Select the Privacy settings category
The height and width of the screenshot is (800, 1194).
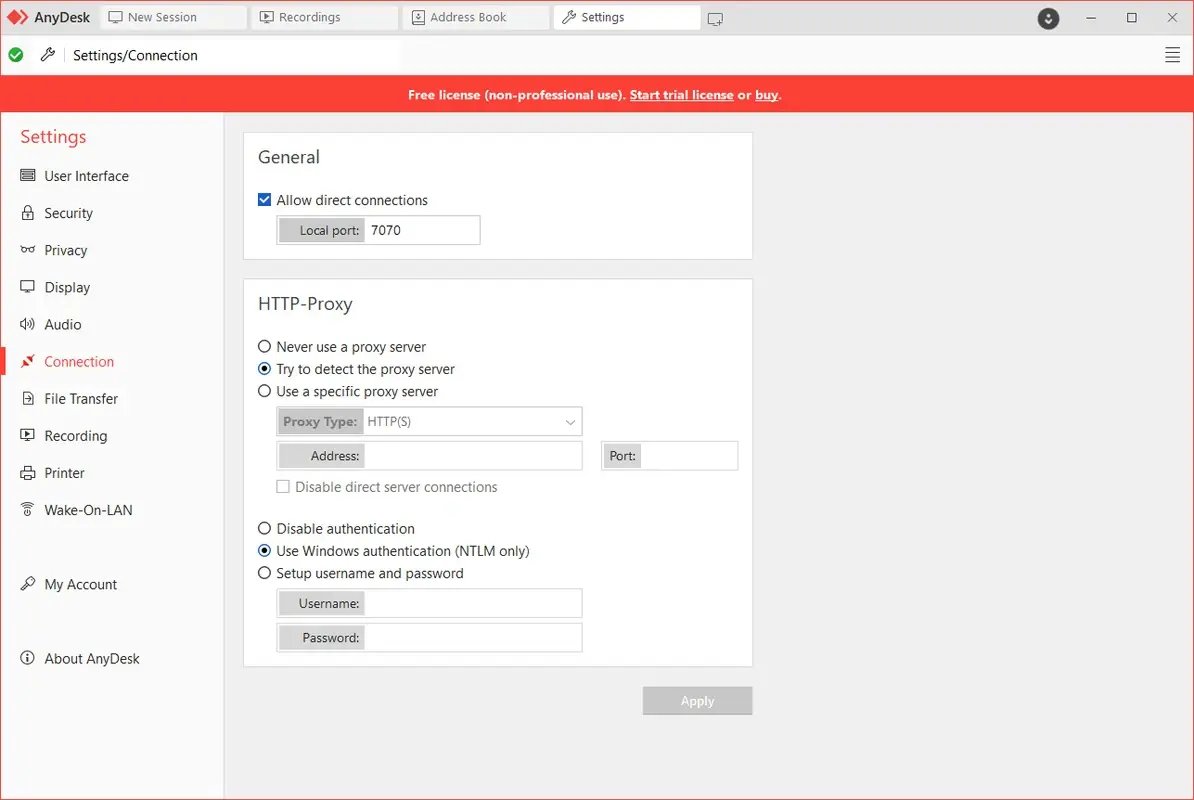tap(65, 250)
